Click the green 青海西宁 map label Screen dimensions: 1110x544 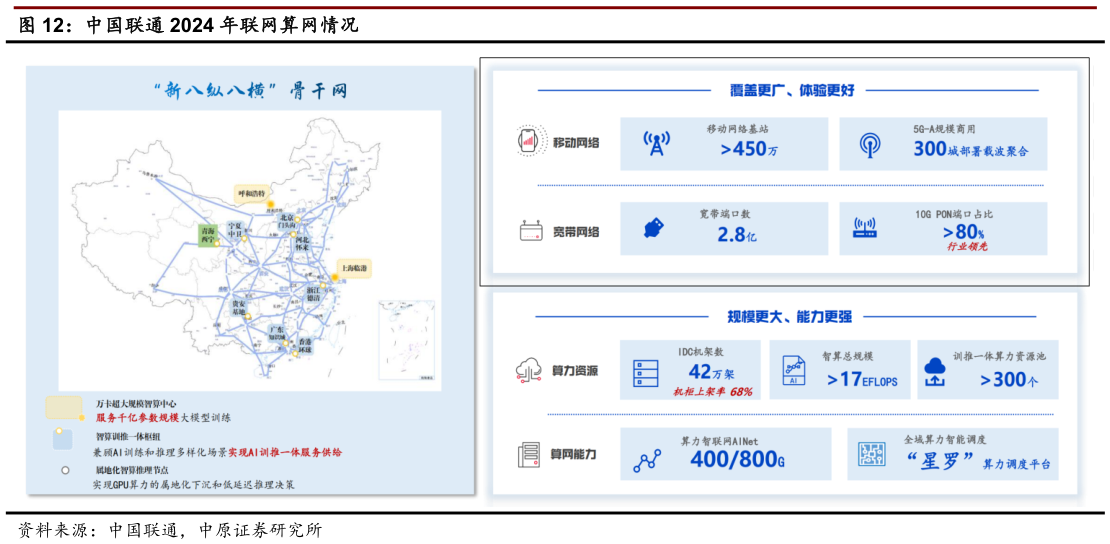pyautogui.click(x=206, y=234)
